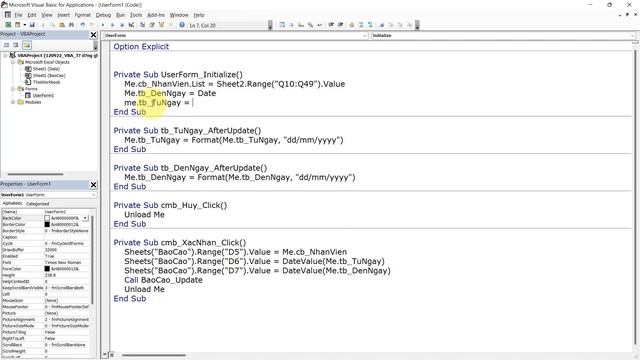Switch to the Categorized properties tab

click(x=38, y=204)
